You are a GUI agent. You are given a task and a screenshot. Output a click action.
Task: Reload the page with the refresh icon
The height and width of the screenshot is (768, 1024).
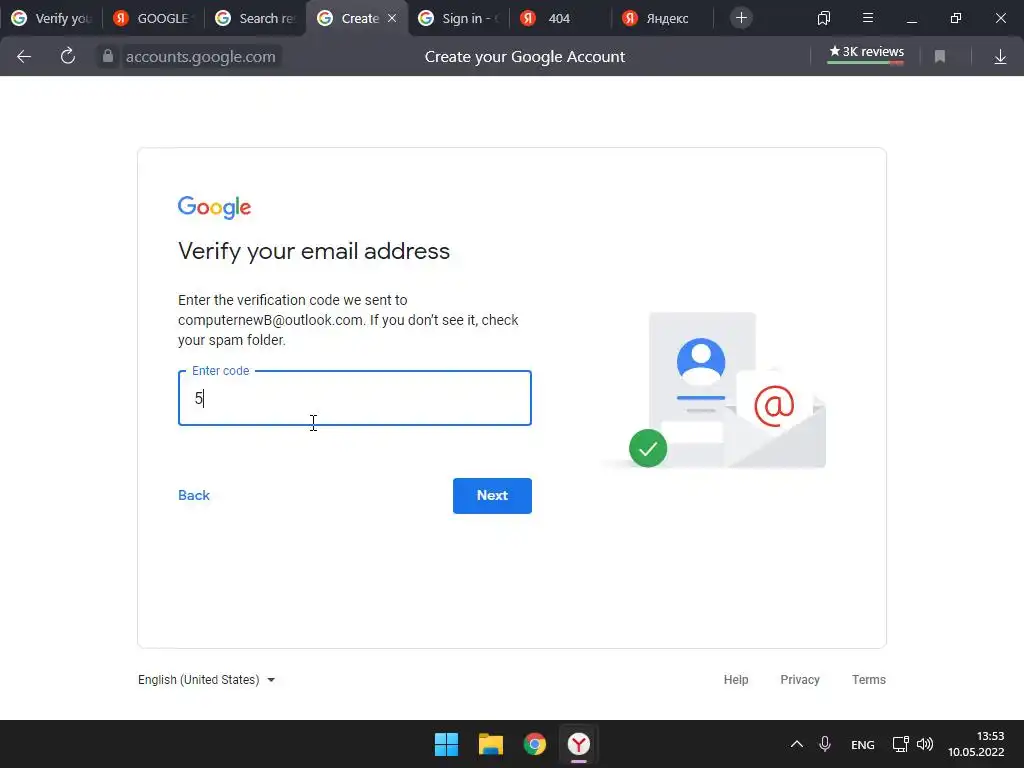point(68,56)
